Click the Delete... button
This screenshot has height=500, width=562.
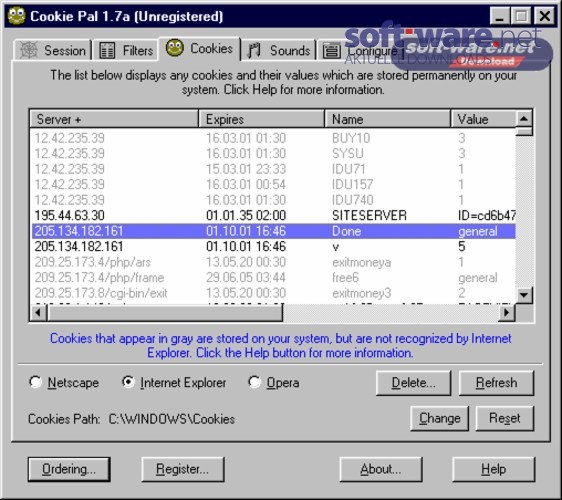(x=413, y=383)
